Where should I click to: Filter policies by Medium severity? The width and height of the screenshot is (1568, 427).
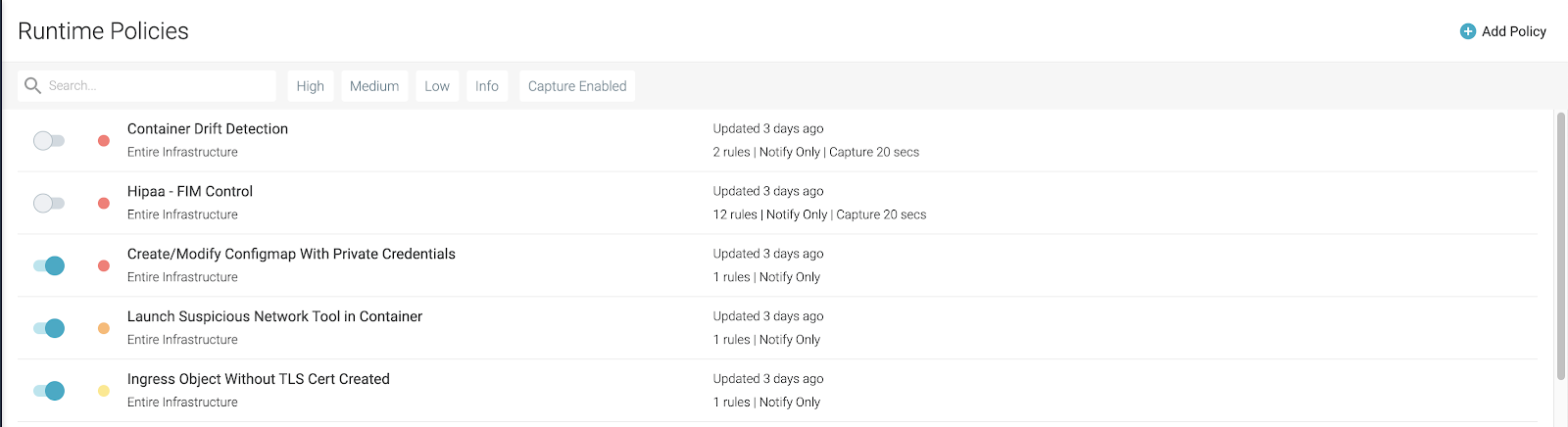[x=374, y=86]
